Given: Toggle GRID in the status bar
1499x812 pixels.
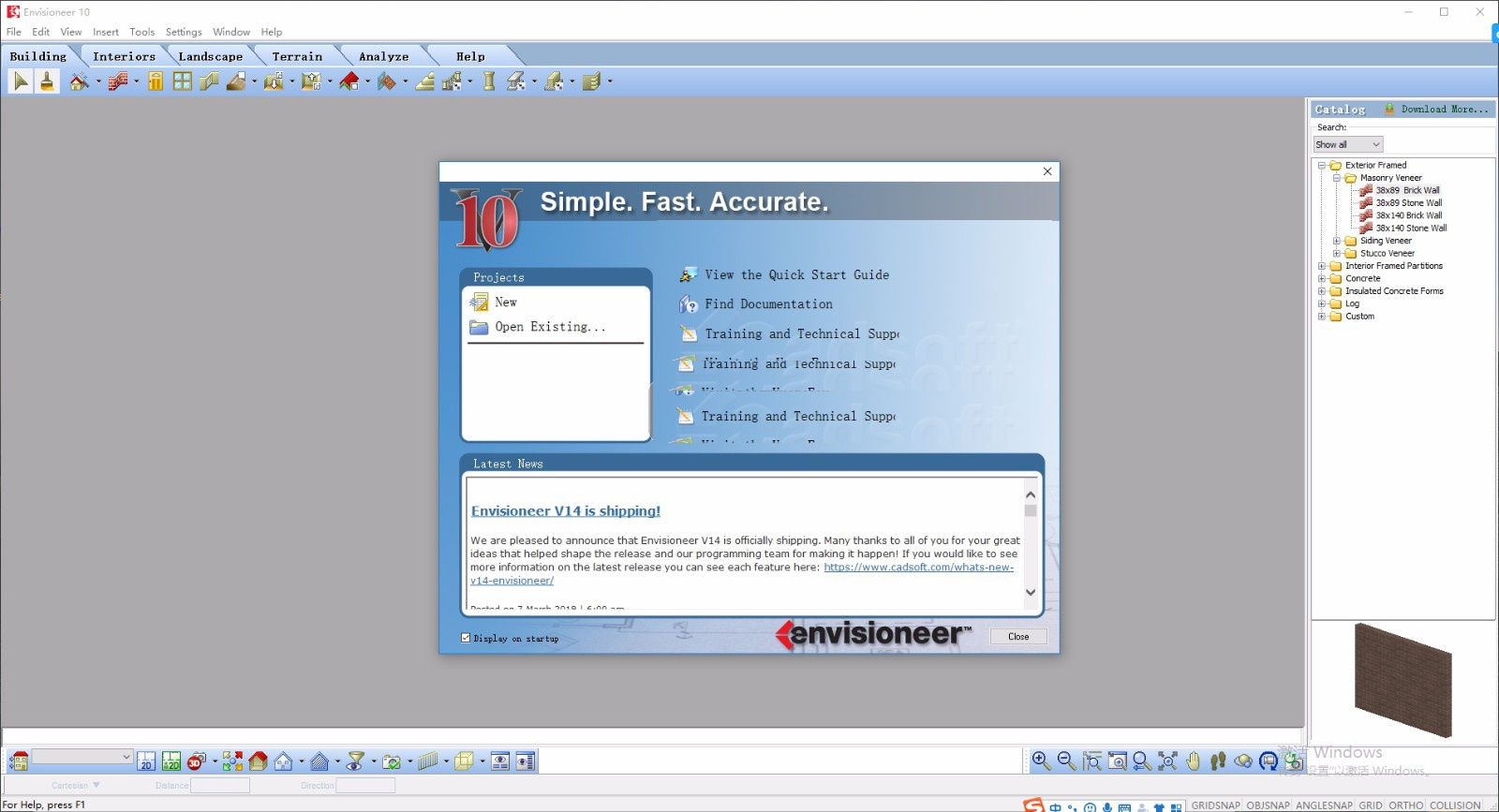Looking at the screenshot, I should click(x=1371, y=805).
